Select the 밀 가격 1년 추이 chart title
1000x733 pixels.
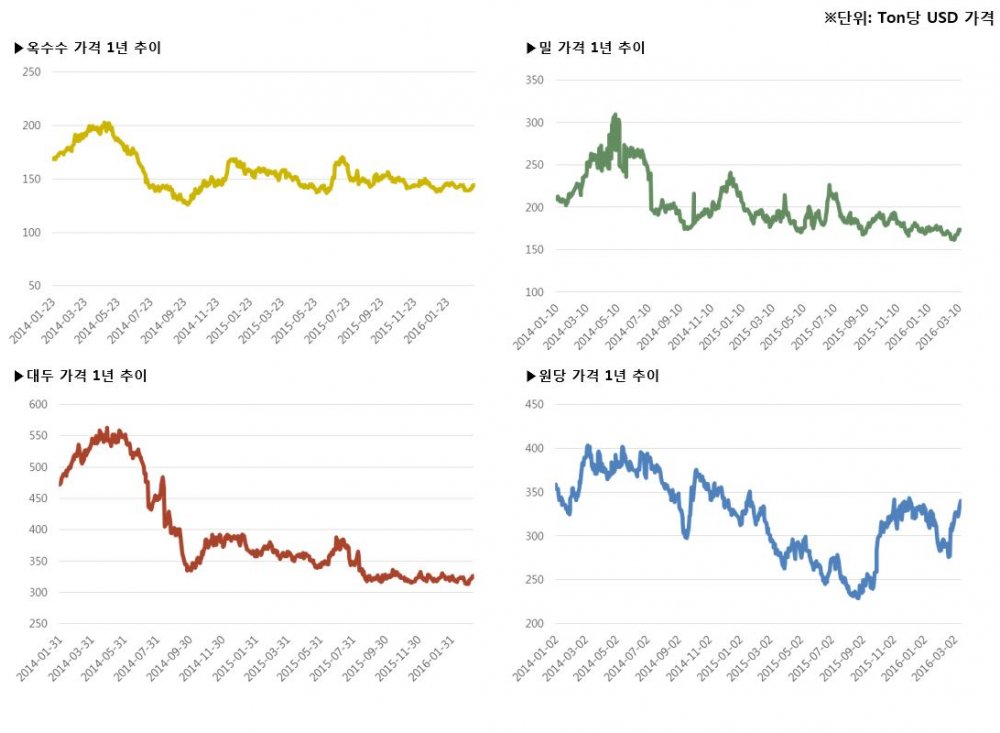click(x=591, y=48)
